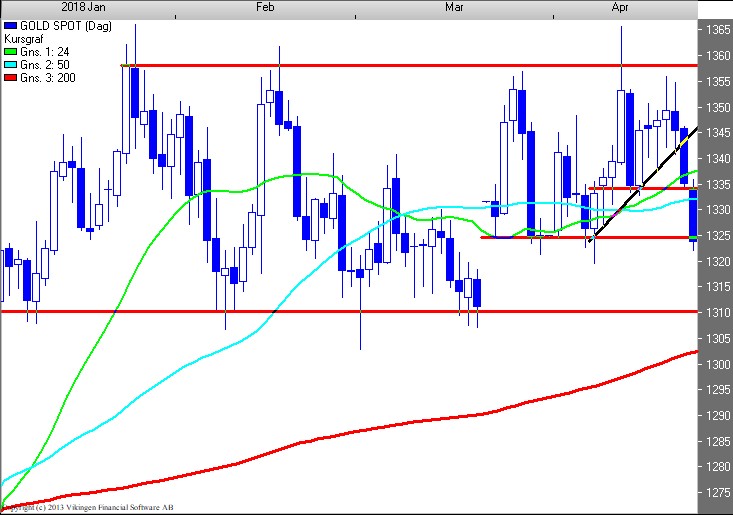Click the 1315 price axis label

718,287
